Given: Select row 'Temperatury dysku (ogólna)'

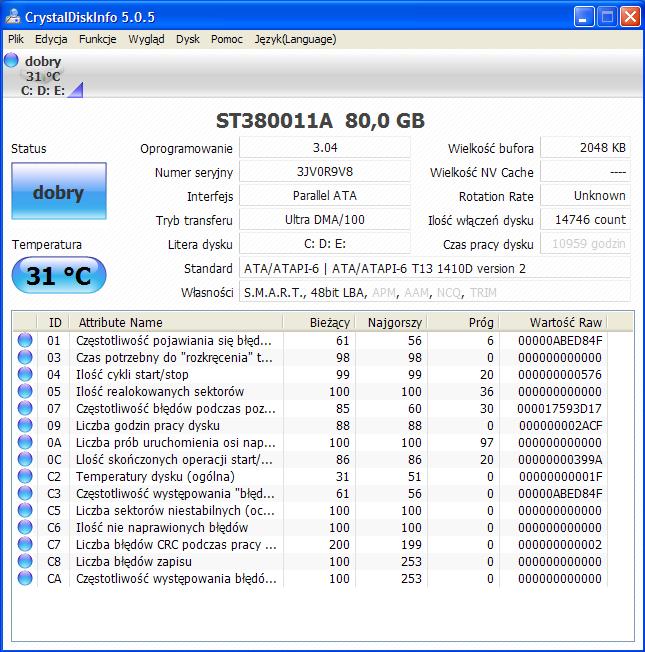Looking at the screenshot, I should [x=322, y=477].
